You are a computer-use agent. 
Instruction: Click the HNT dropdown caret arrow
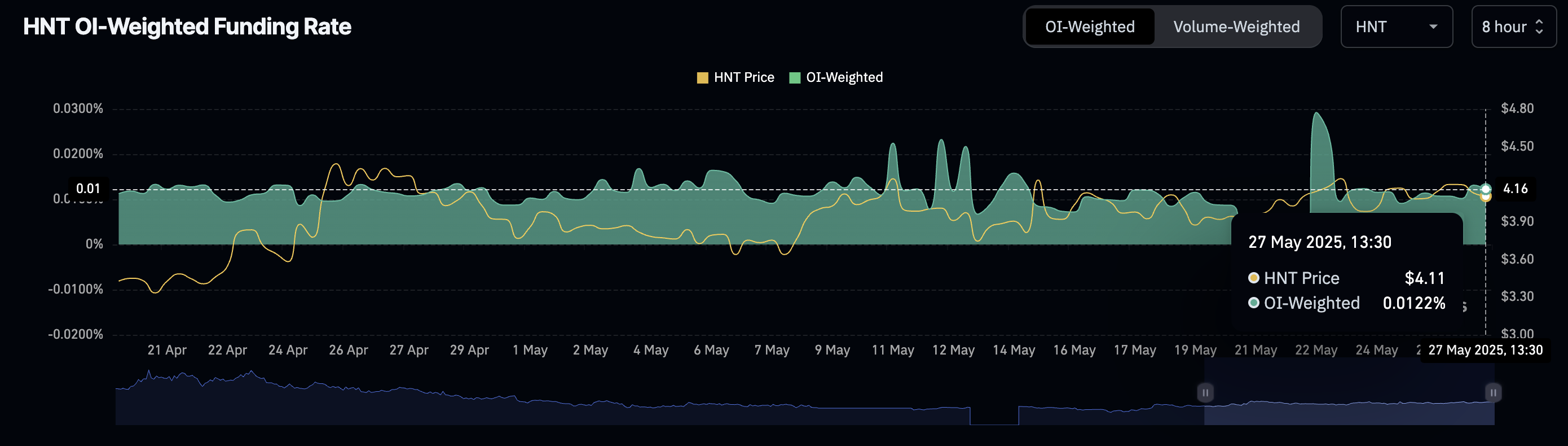pos(1433,27)
